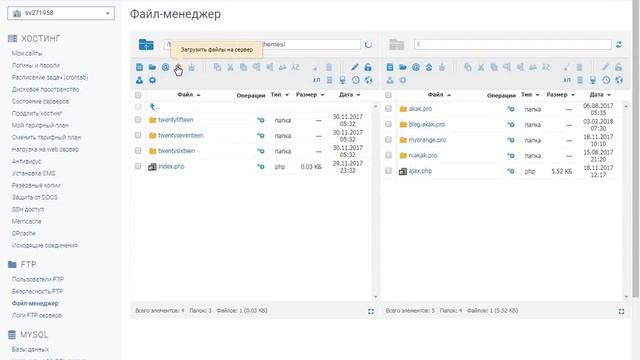Image resolution: width=640 pixels, height=360 pixels.
Task: Create a new folder in the themes panel
Action: coord(152,67)
